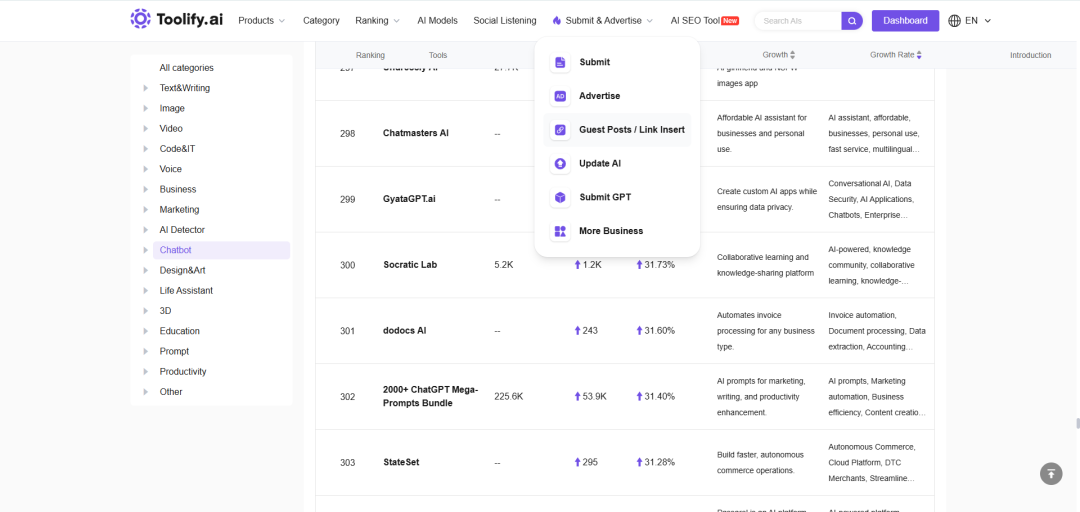Expand the Chatbot category arrow
This screenshot has height=512, width=1080.
coord(145,250)
